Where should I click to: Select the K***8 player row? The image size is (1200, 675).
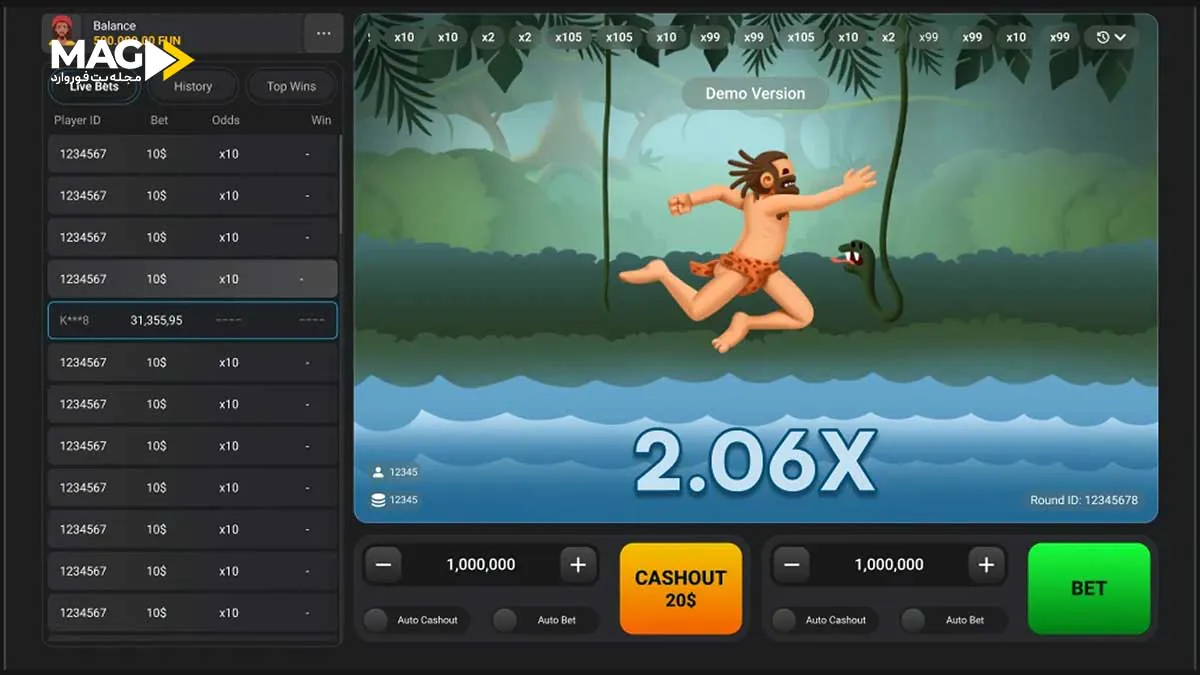point(193,320)
